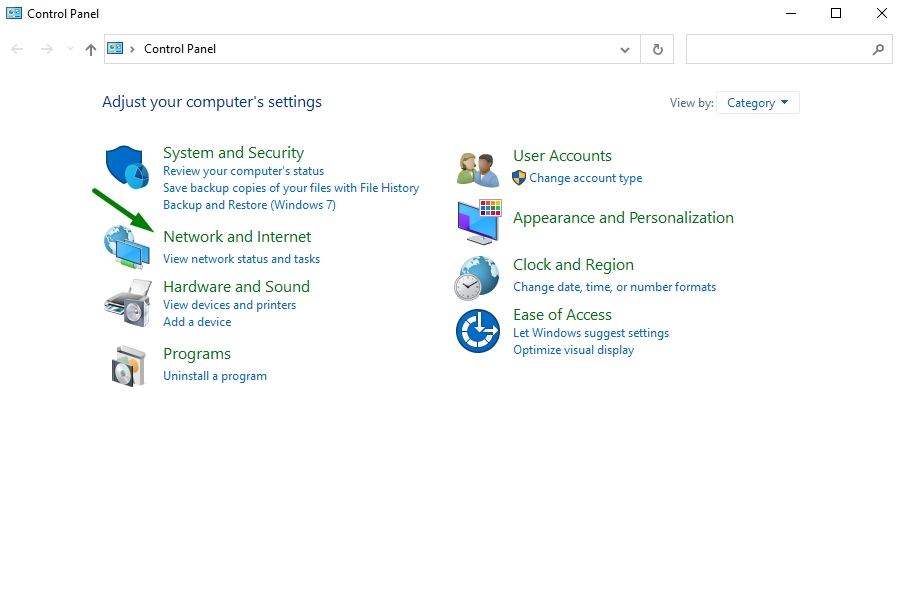902x602 pixels.
Task: Refresh the Control Panel view
Action: coord(658,49)
